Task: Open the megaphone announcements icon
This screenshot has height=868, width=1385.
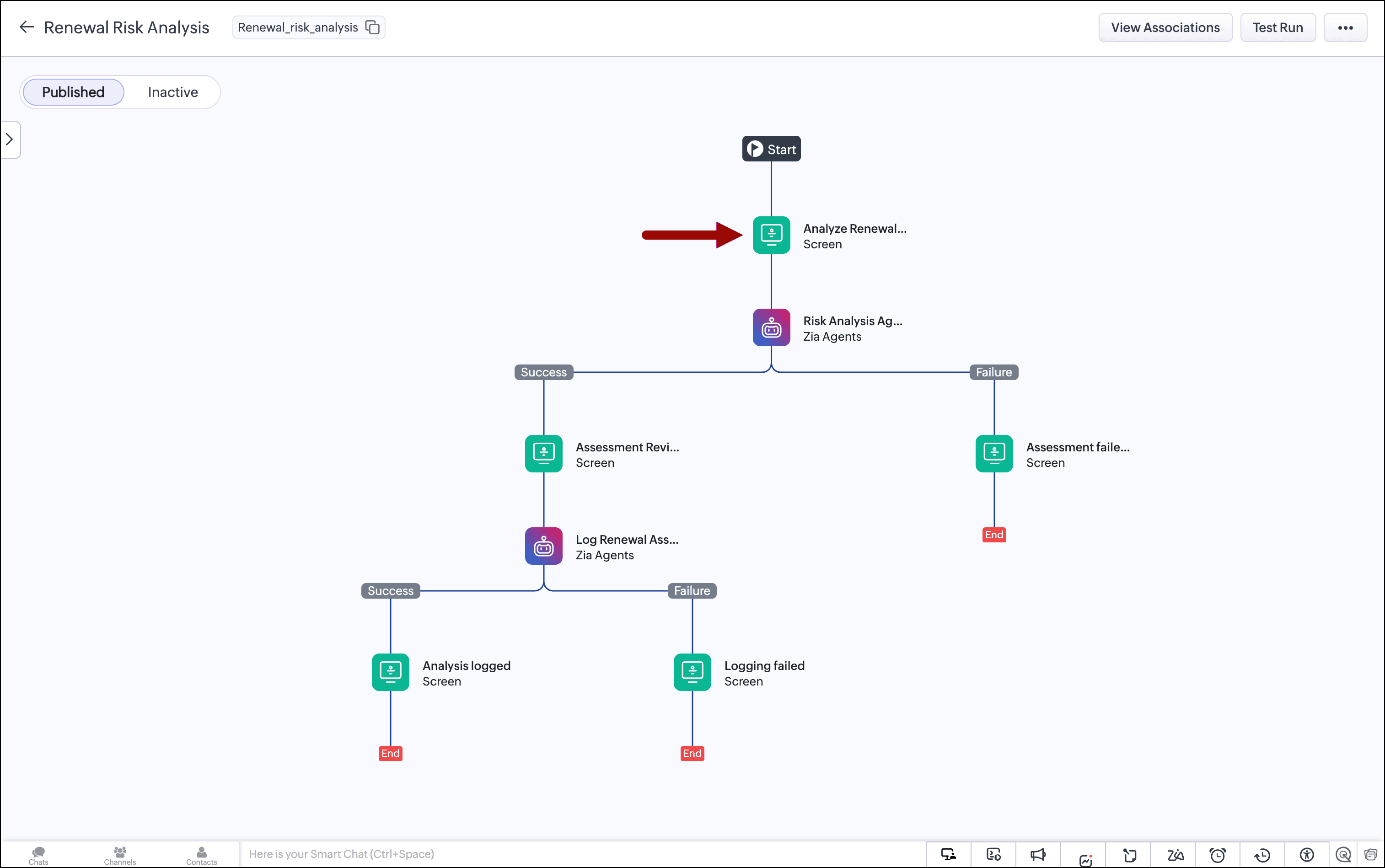Action: (1037, 855)
